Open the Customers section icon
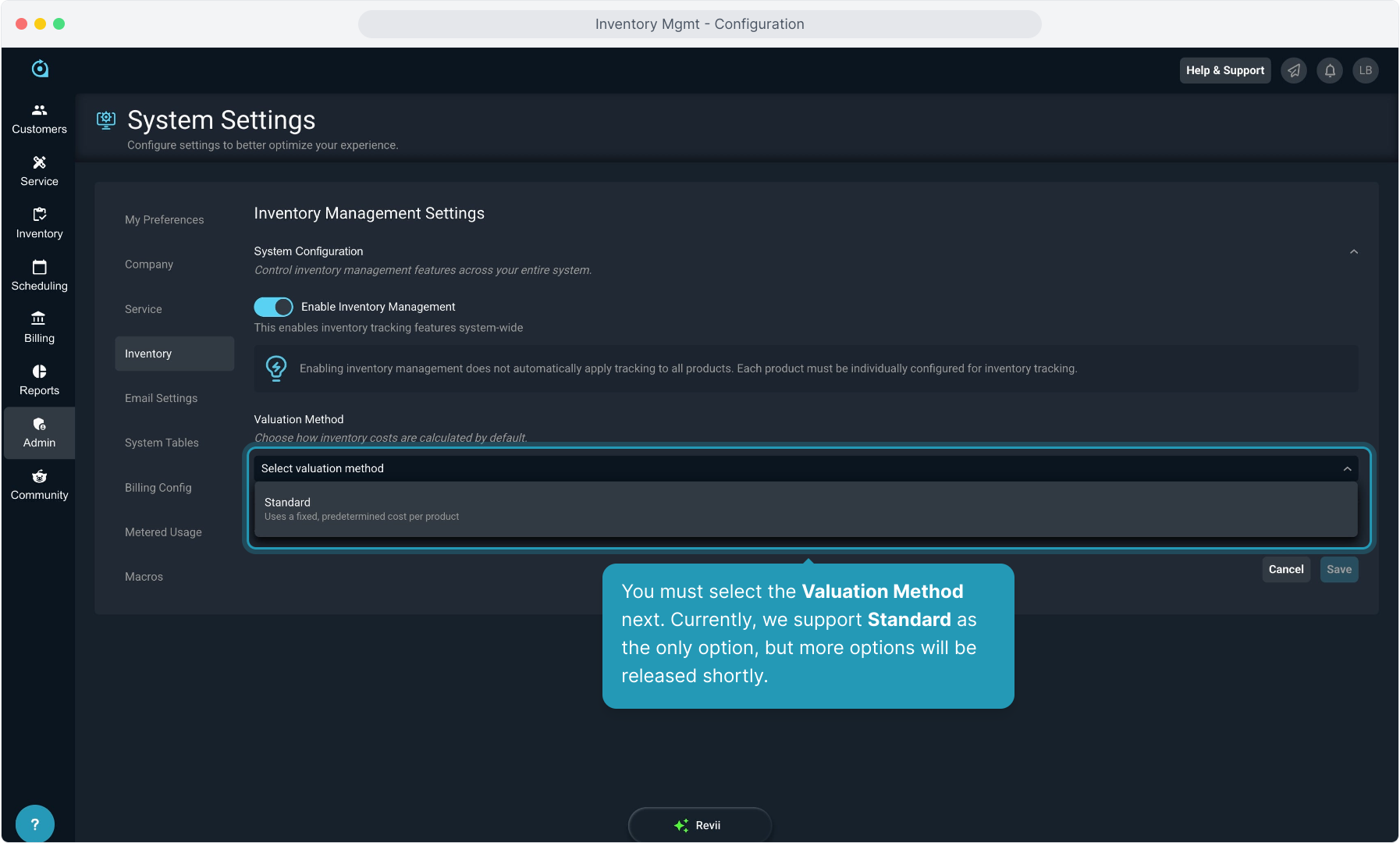 pyautogui.click(x=39, y=110)
